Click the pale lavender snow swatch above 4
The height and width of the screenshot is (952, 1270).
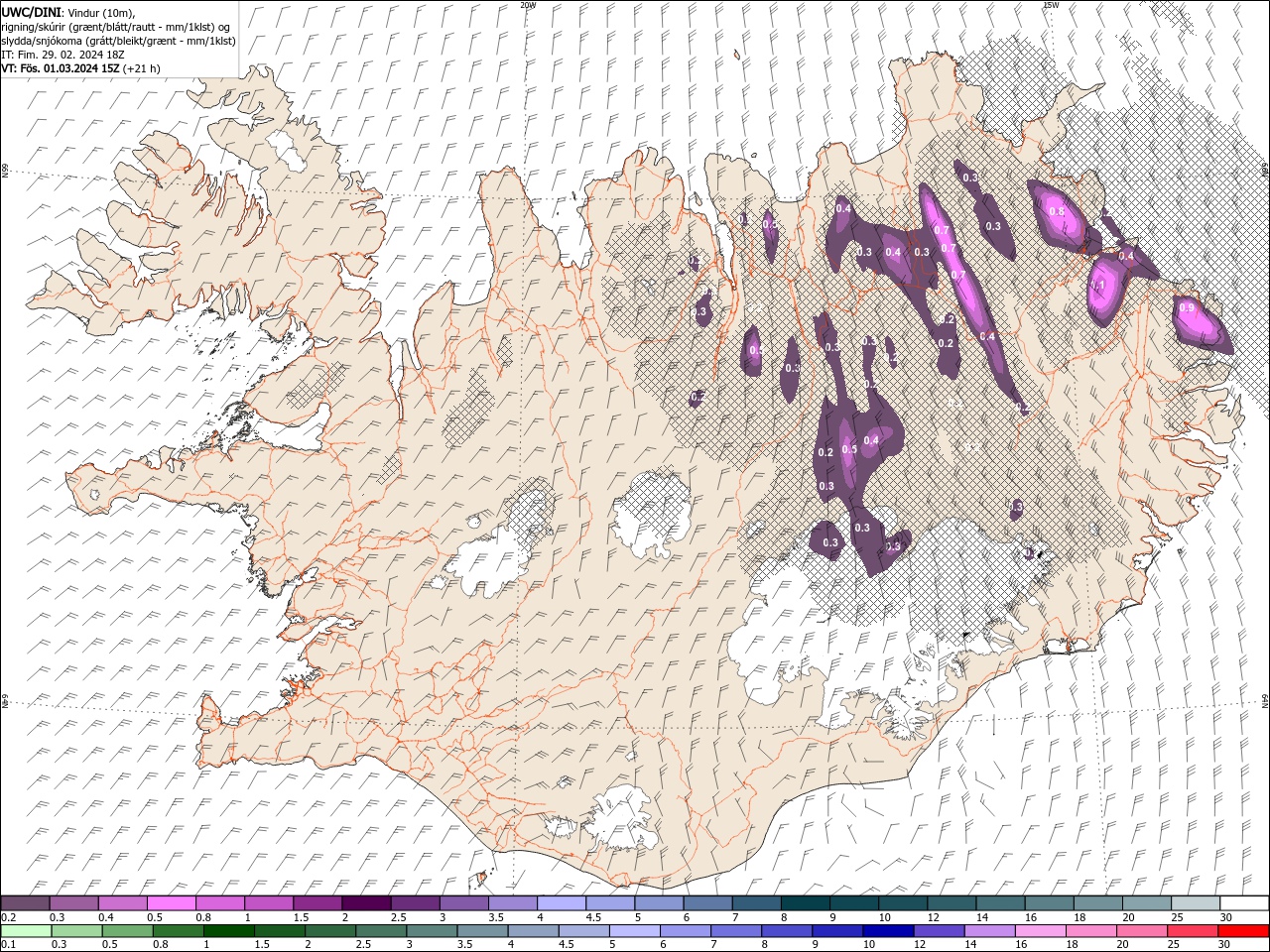pyautogui.click(x=562, y=903)
